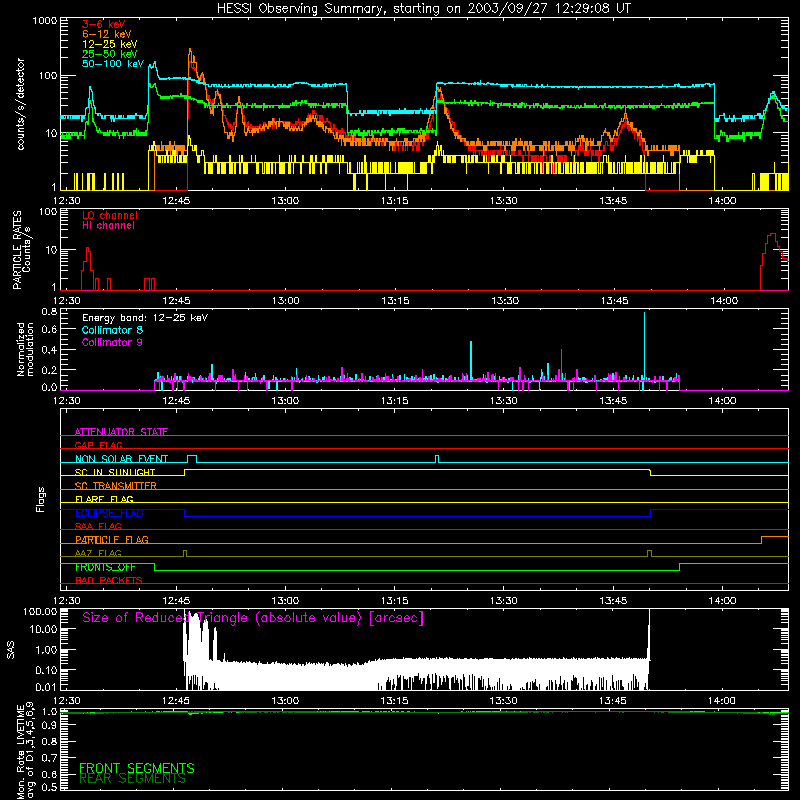Screen dimensions: 800x800
Task: Click the Size of Reduced Triangle label
Action: (x=253, y=618)
